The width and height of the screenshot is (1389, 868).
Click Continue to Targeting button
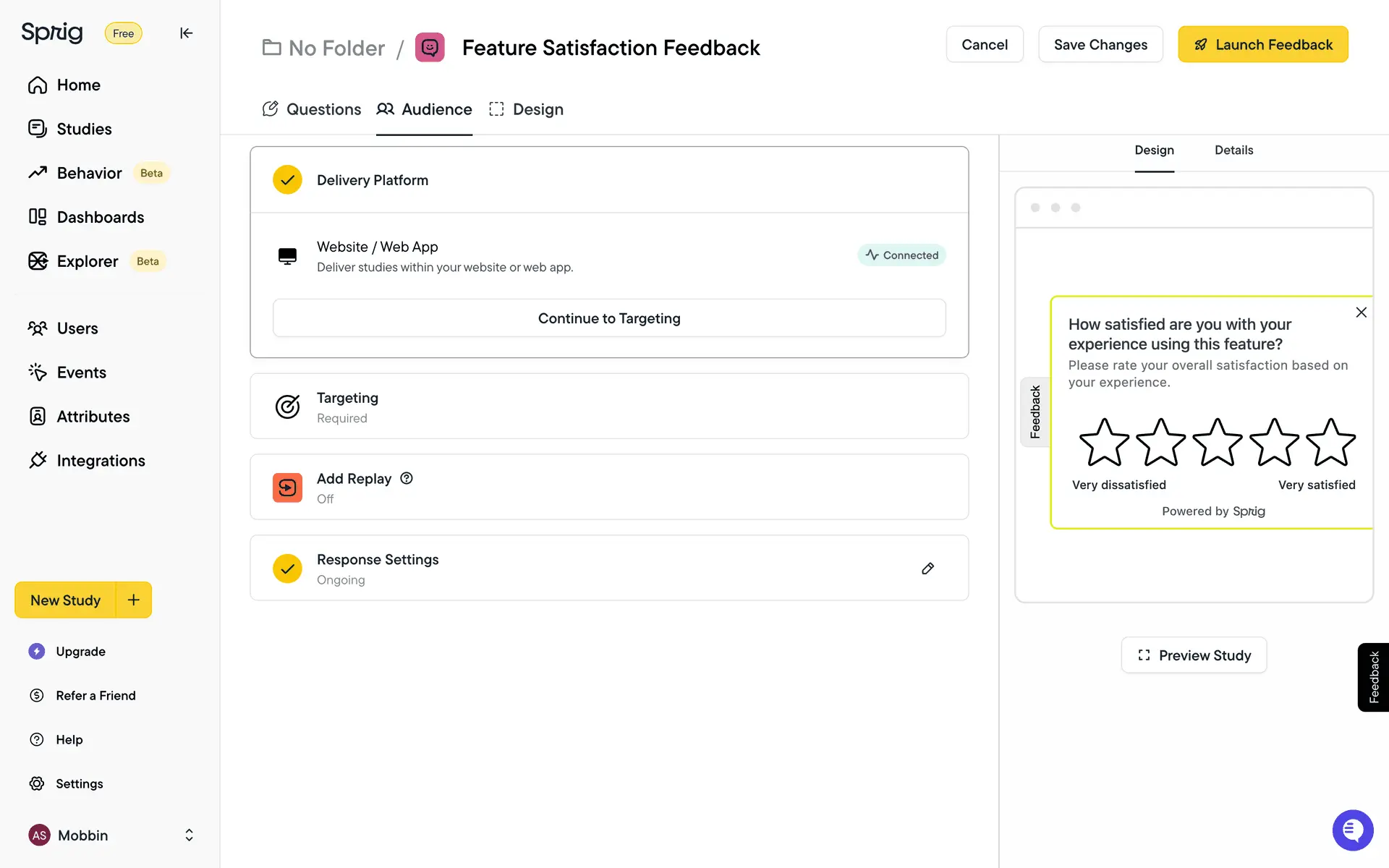pyautogui.click(x=609, y=318)
